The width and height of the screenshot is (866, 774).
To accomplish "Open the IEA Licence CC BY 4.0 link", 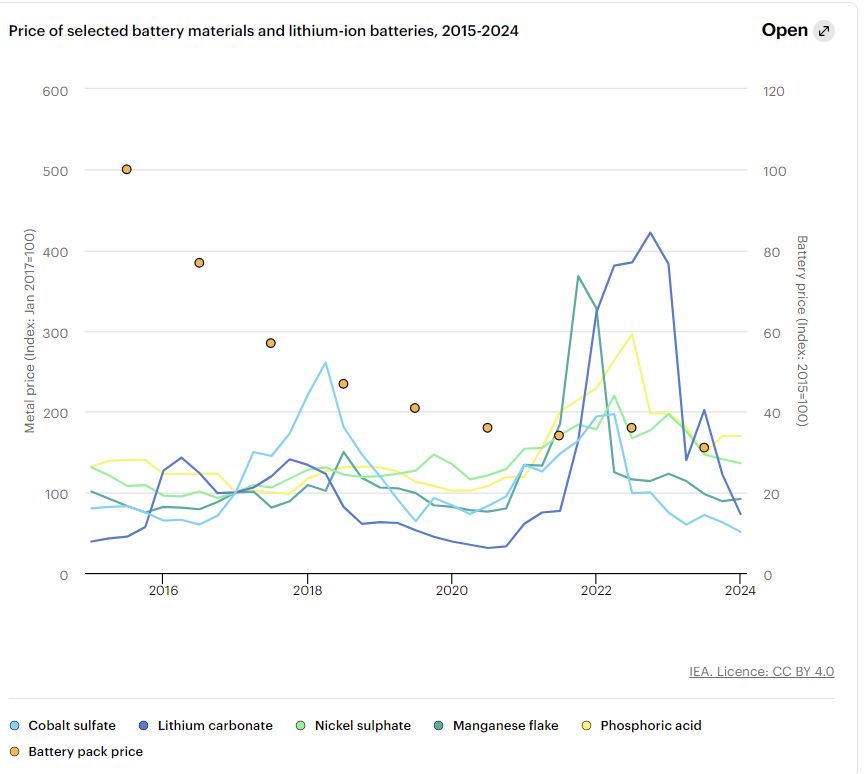I will click(x=761, y=672).
